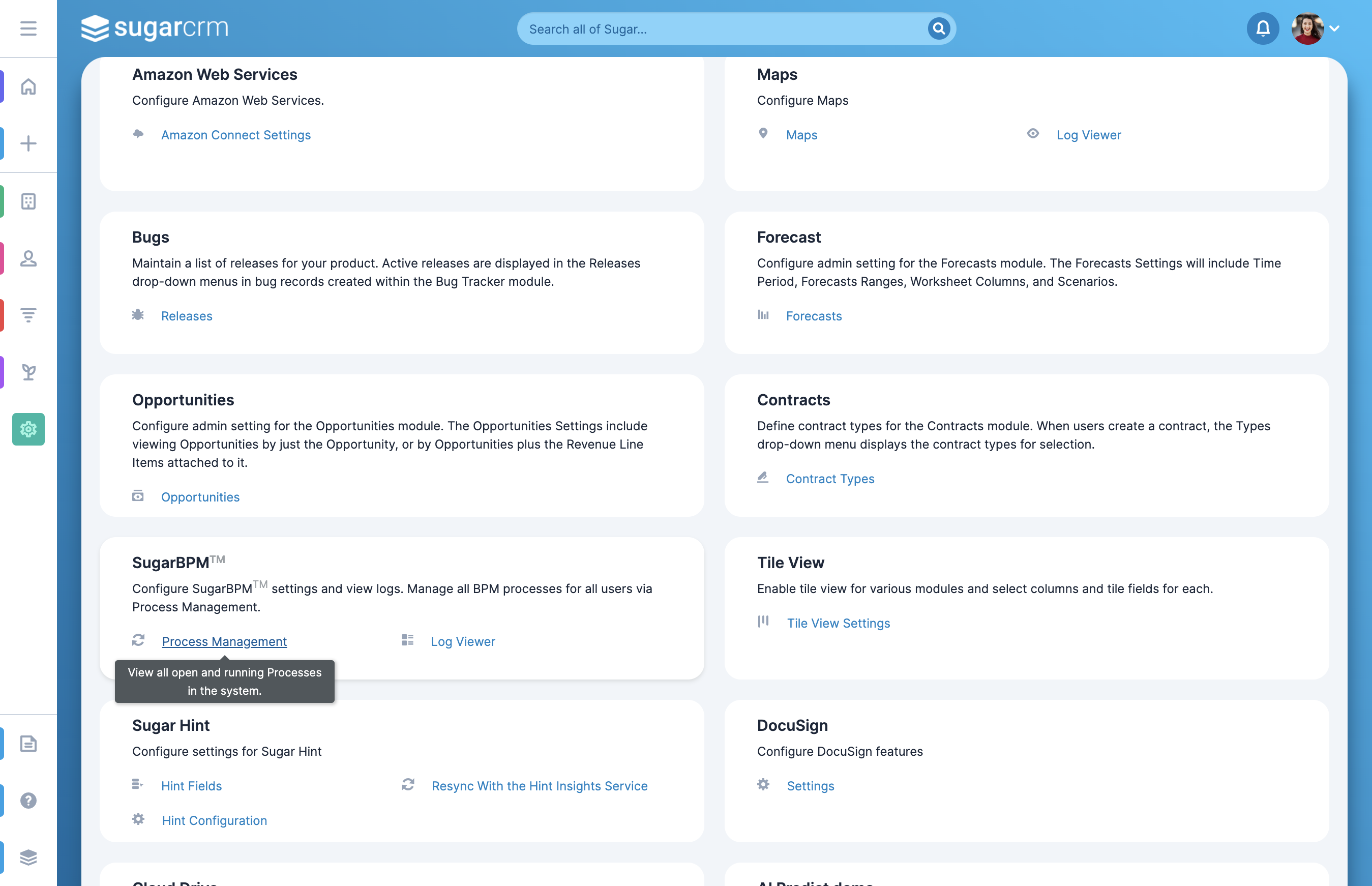Image resolution: width=1372 pixels, height=886 pixels.
Task: Click the gear icon beside Hint Configuration
Action: 138,819
